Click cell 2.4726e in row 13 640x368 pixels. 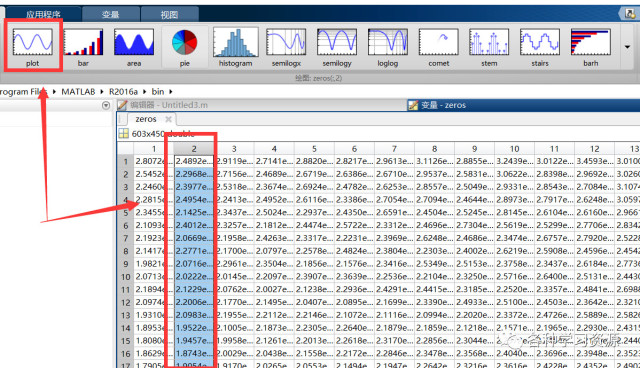click(554, 315)
